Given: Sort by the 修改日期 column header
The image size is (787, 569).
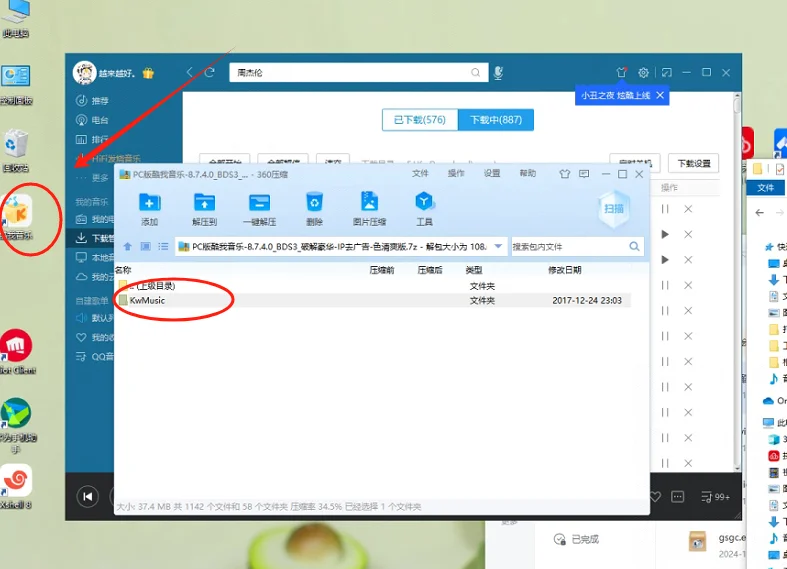Looking at the screenshot, I should point(565,270).
